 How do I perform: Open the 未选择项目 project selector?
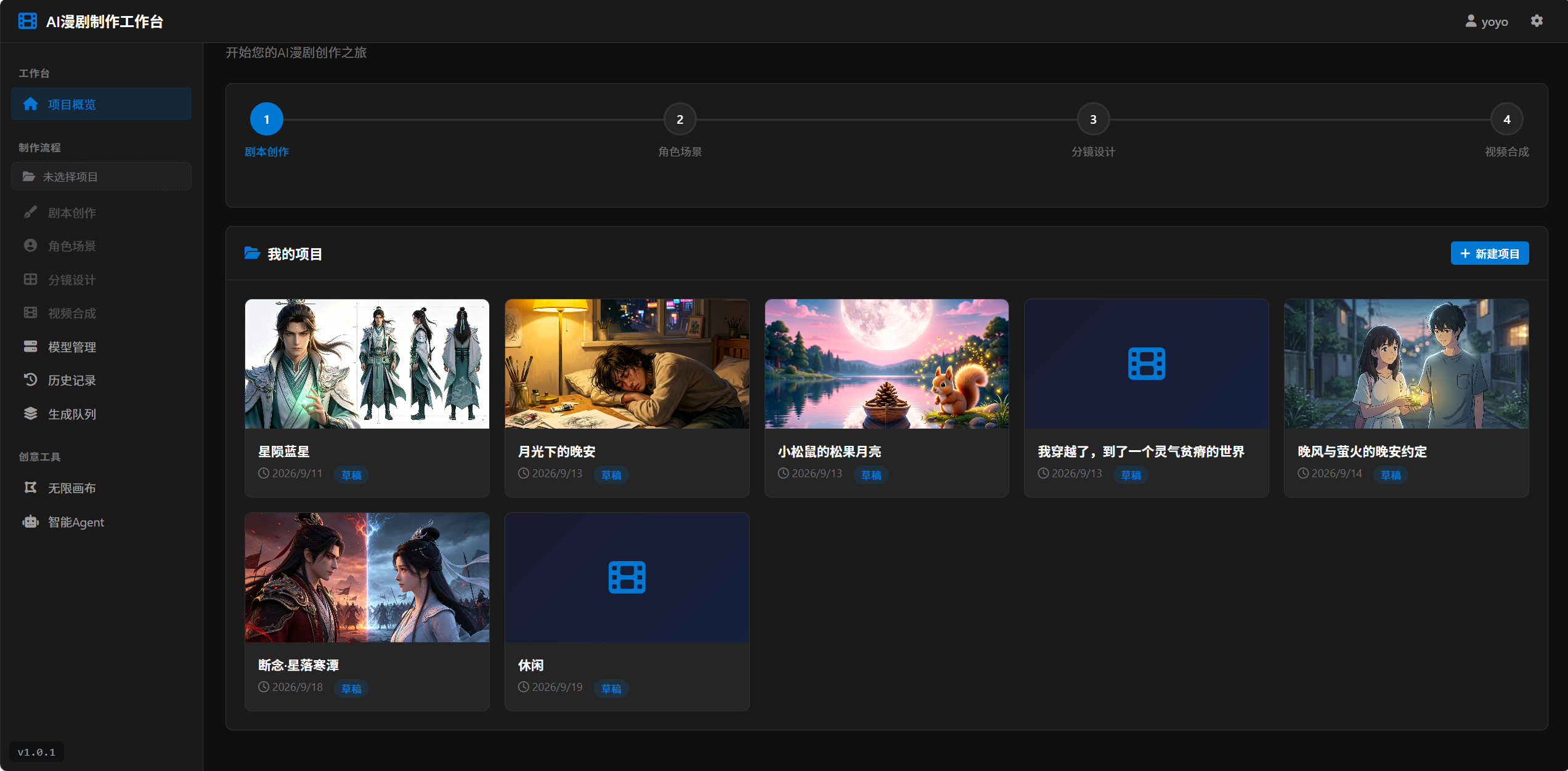[x=101, y=177]
